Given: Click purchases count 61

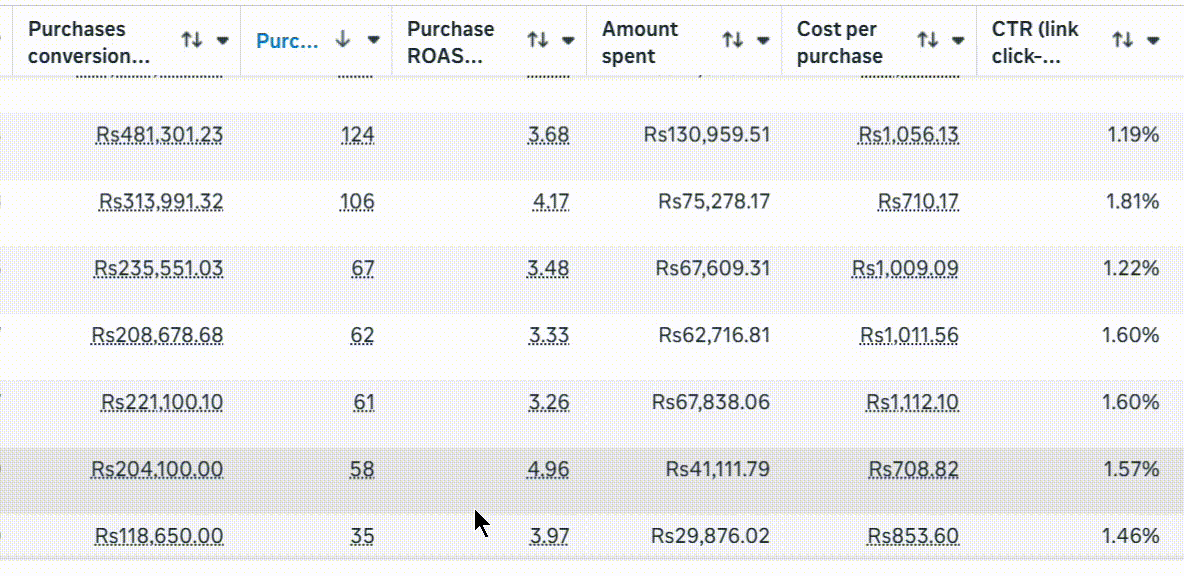Looking at the screenshot, I should pyautogui.click(x=364, y=402).
